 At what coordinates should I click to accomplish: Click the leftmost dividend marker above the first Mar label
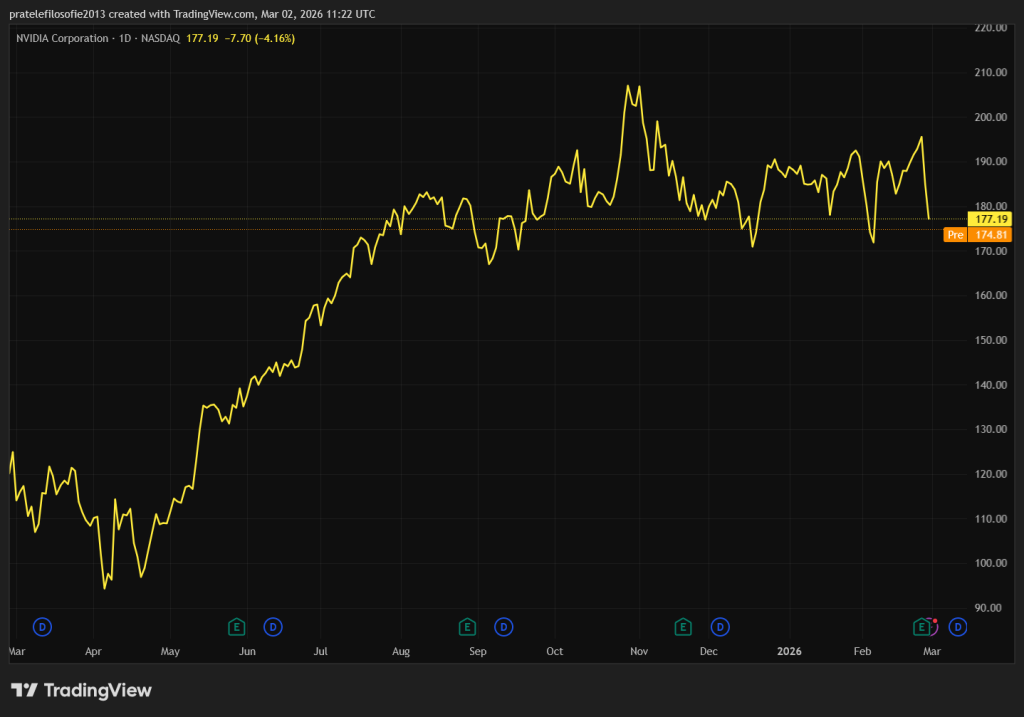[42, 627]
